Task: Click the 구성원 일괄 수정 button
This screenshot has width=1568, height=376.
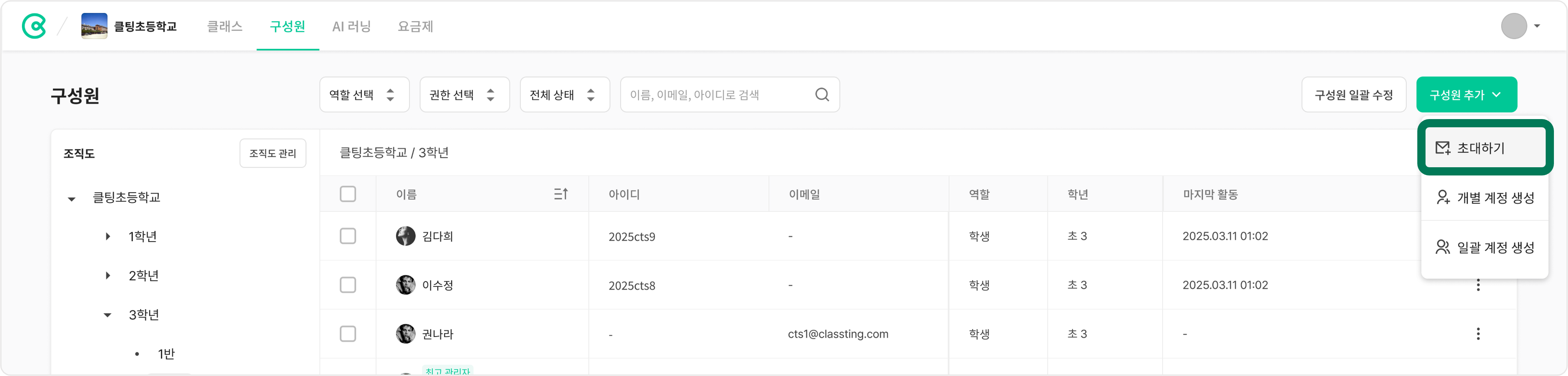Action: [x=1353, y=94]
